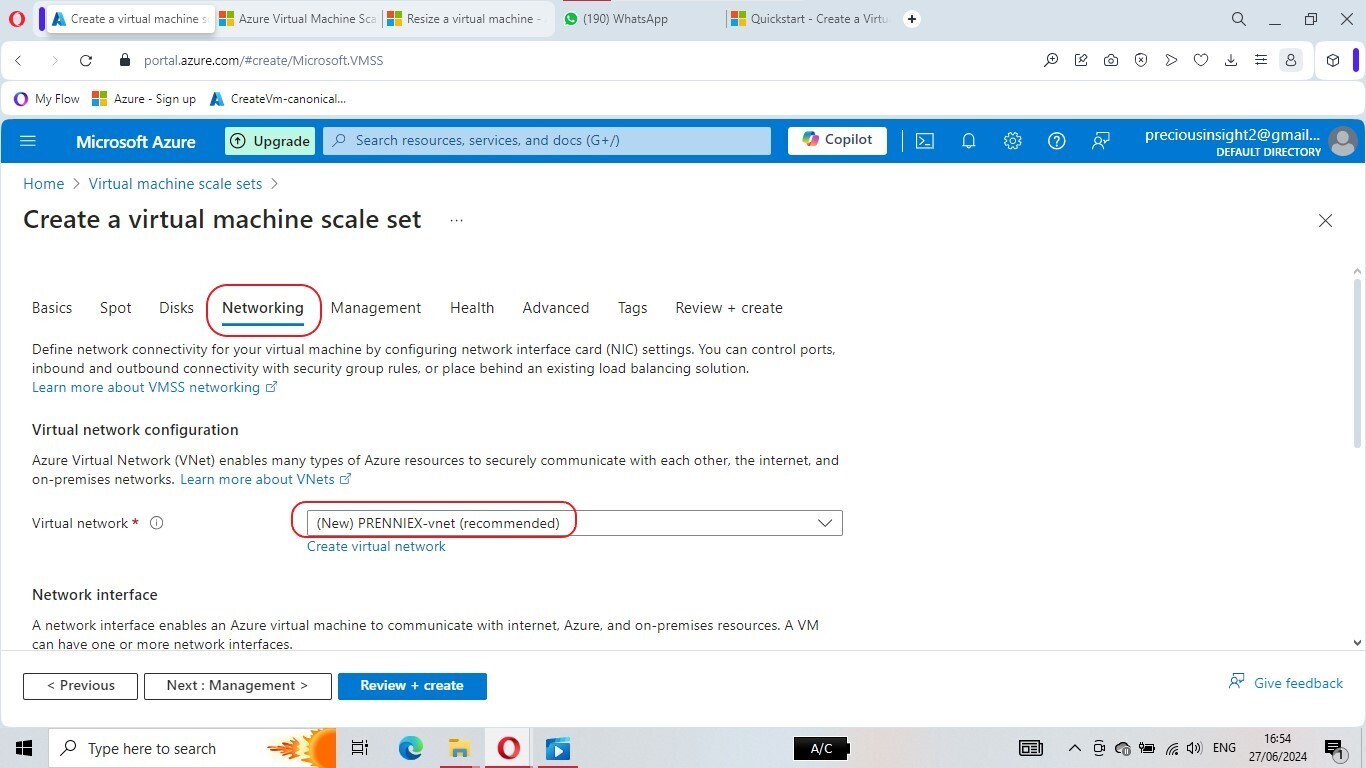This screenshot has width=1366, height=768.
Task: Reload the Azure portal page
Action: point(86,60)
